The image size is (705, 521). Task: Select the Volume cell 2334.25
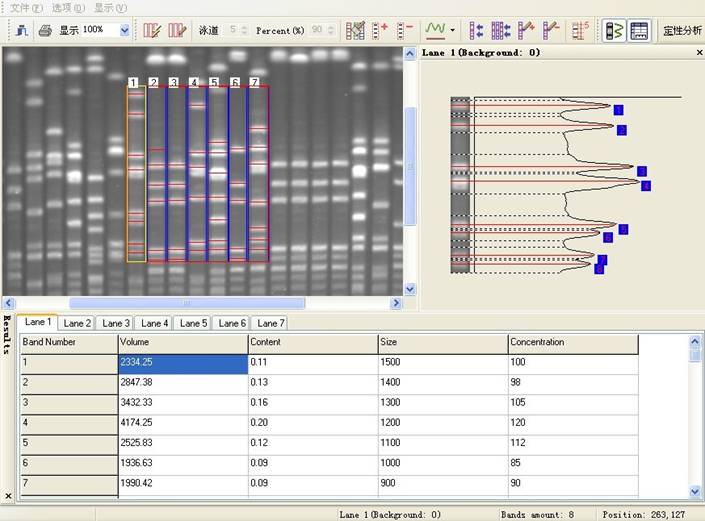(x=183, y=364)
